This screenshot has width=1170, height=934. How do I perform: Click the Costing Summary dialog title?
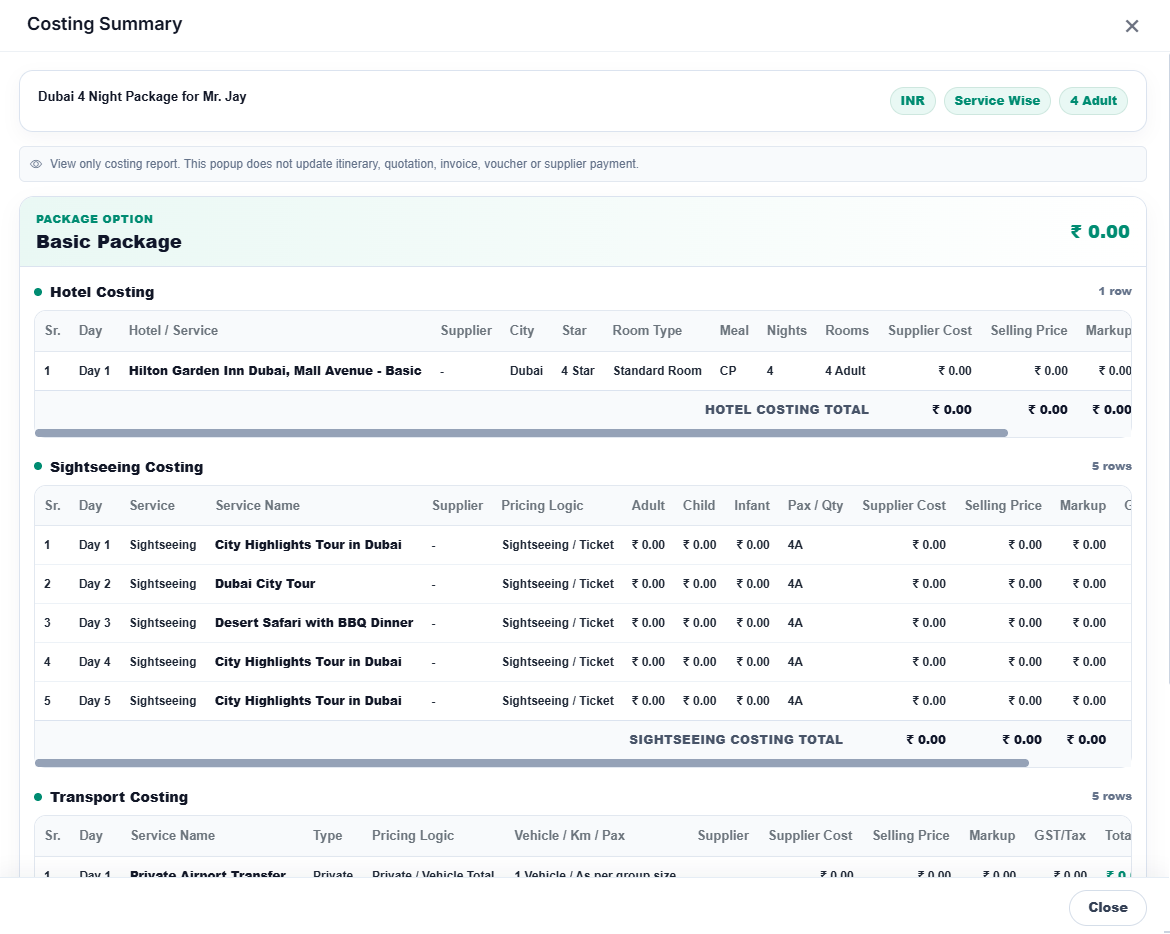[x=104, y=24]
